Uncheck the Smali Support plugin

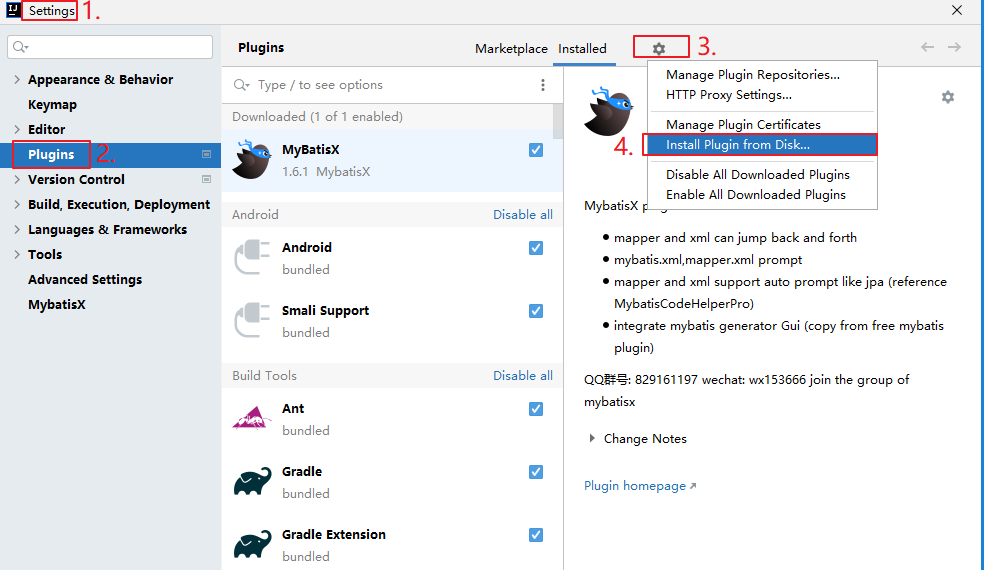(x=536, y=311)
